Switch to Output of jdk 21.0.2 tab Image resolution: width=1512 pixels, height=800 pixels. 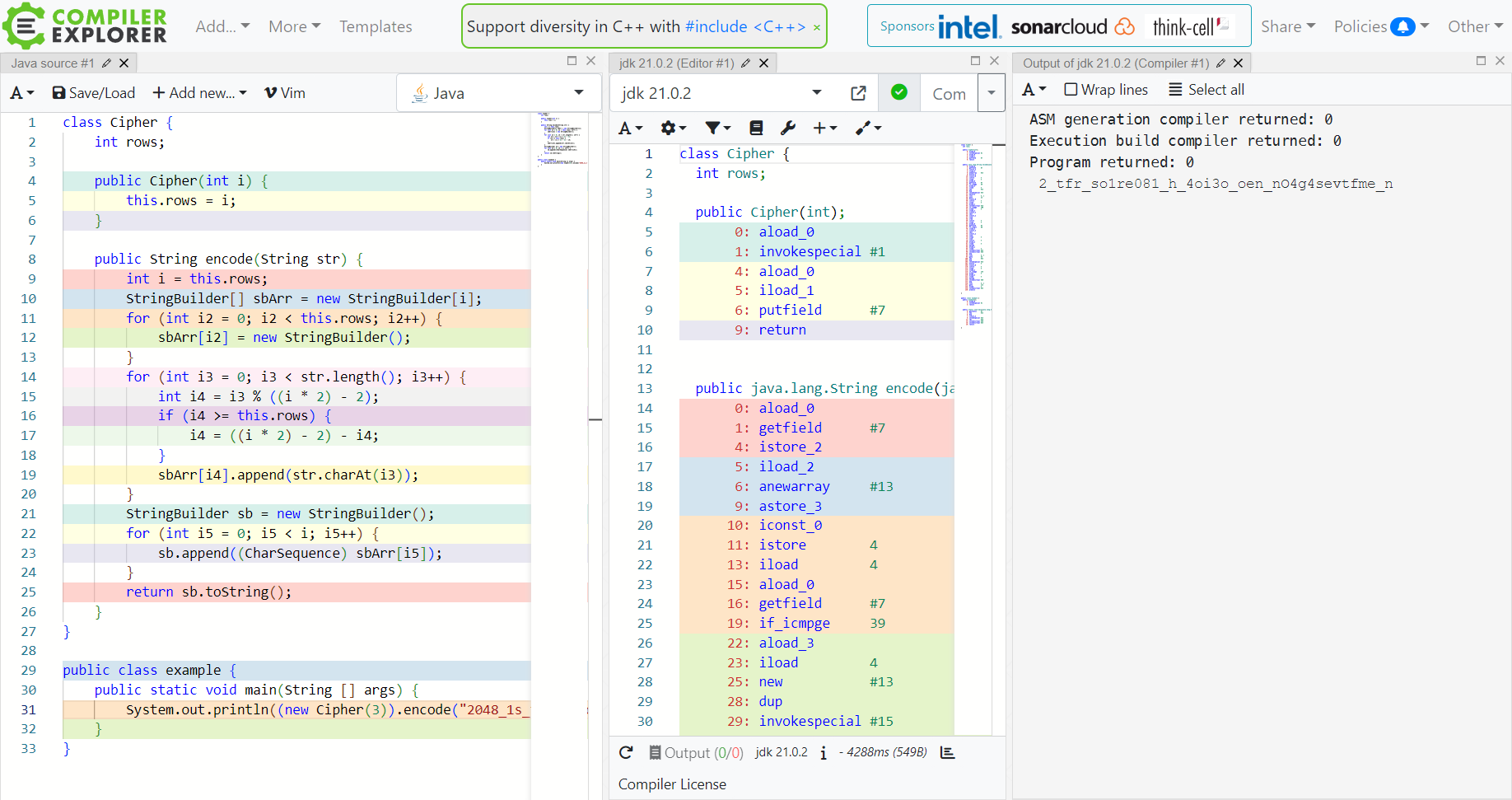point(1115,63)
